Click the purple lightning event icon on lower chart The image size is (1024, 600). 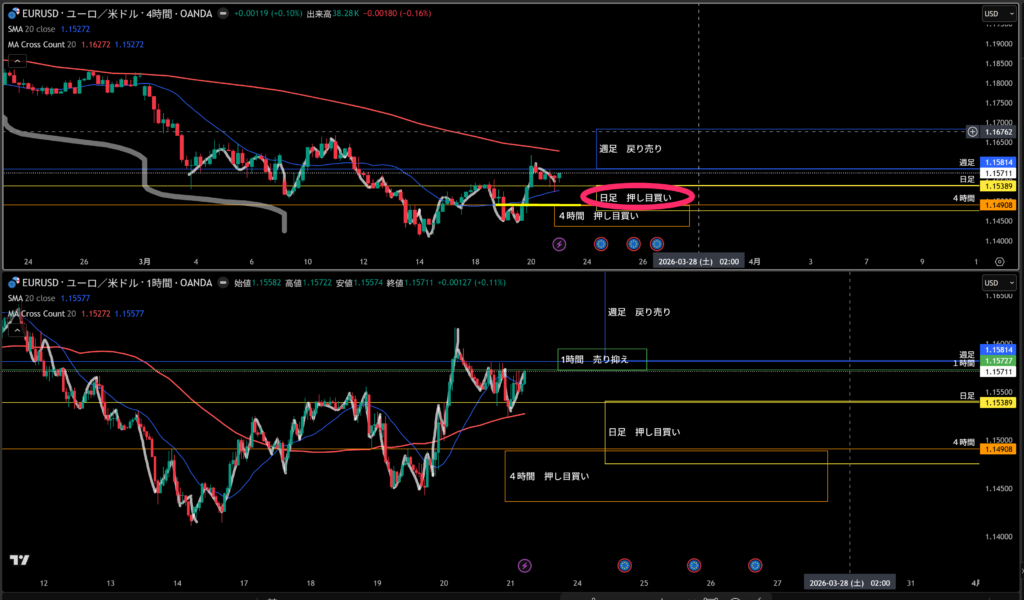(x=524, y=566)
